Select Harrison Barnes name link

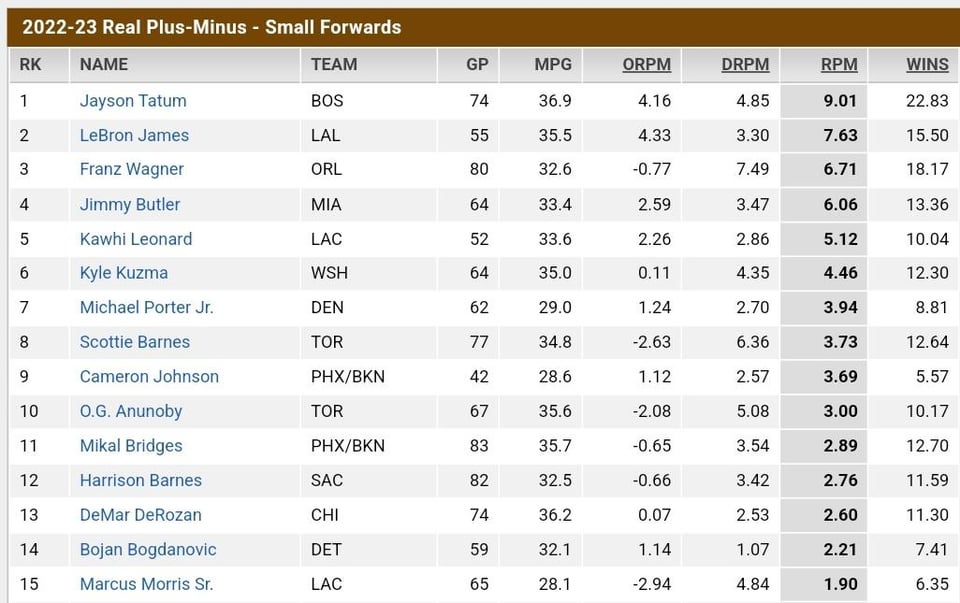pyautogui.click(x=141, y=480)
